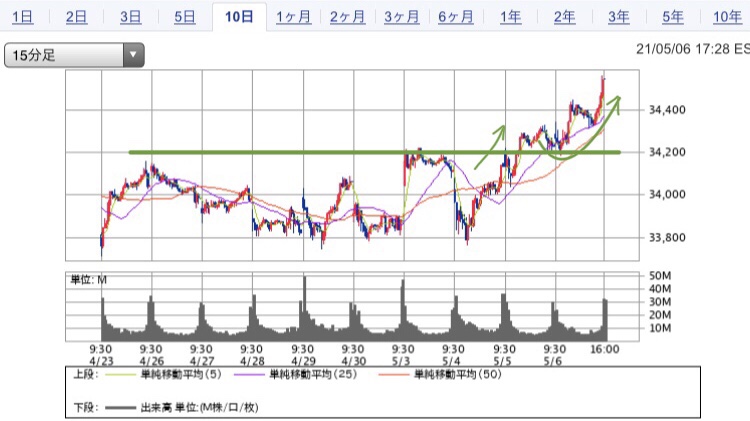Switch to the 1日 period tab
750x421 pixels.
point(22,17)
